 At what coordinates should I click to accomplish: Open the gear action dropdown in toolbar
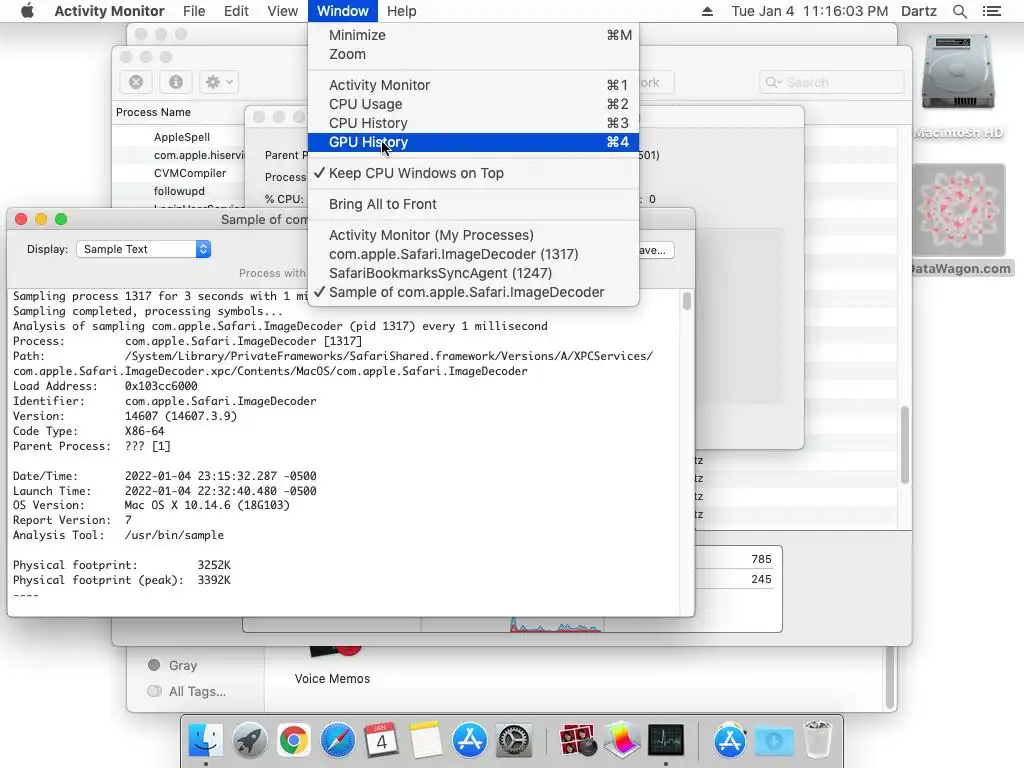(219, 82)
